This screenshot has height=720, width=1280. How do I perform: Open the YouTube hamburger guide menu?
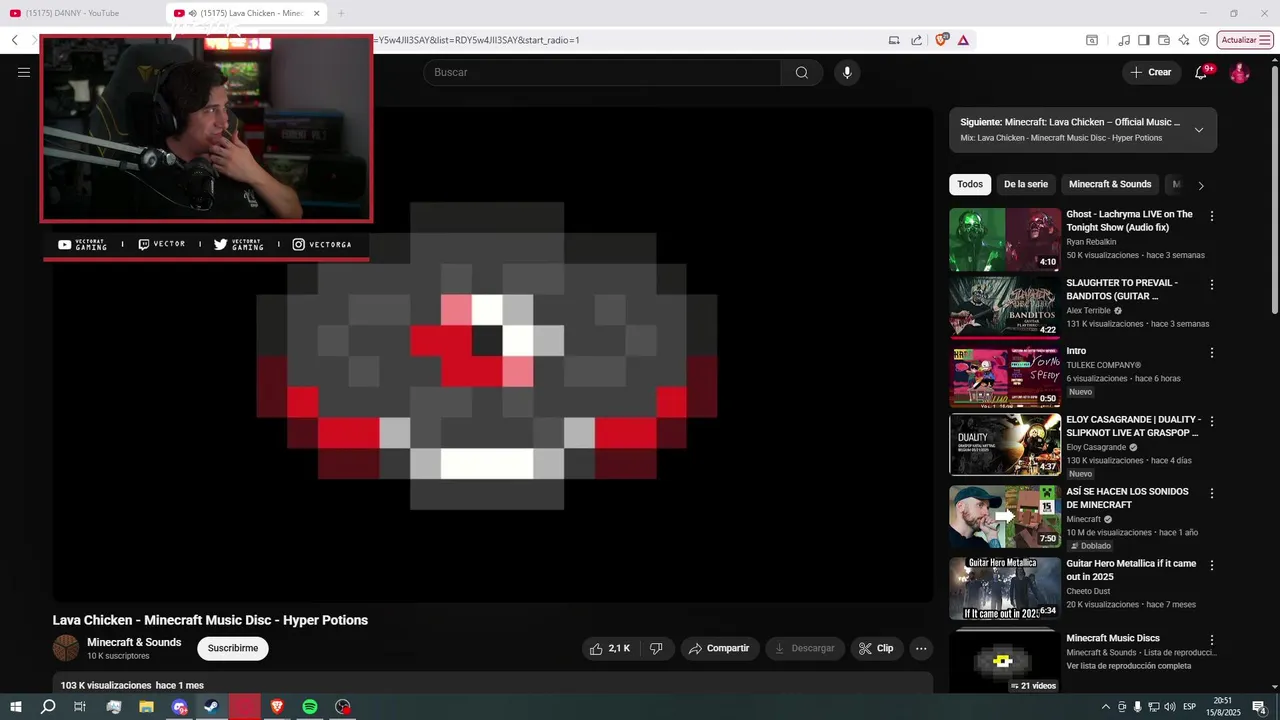coord(24,72)
